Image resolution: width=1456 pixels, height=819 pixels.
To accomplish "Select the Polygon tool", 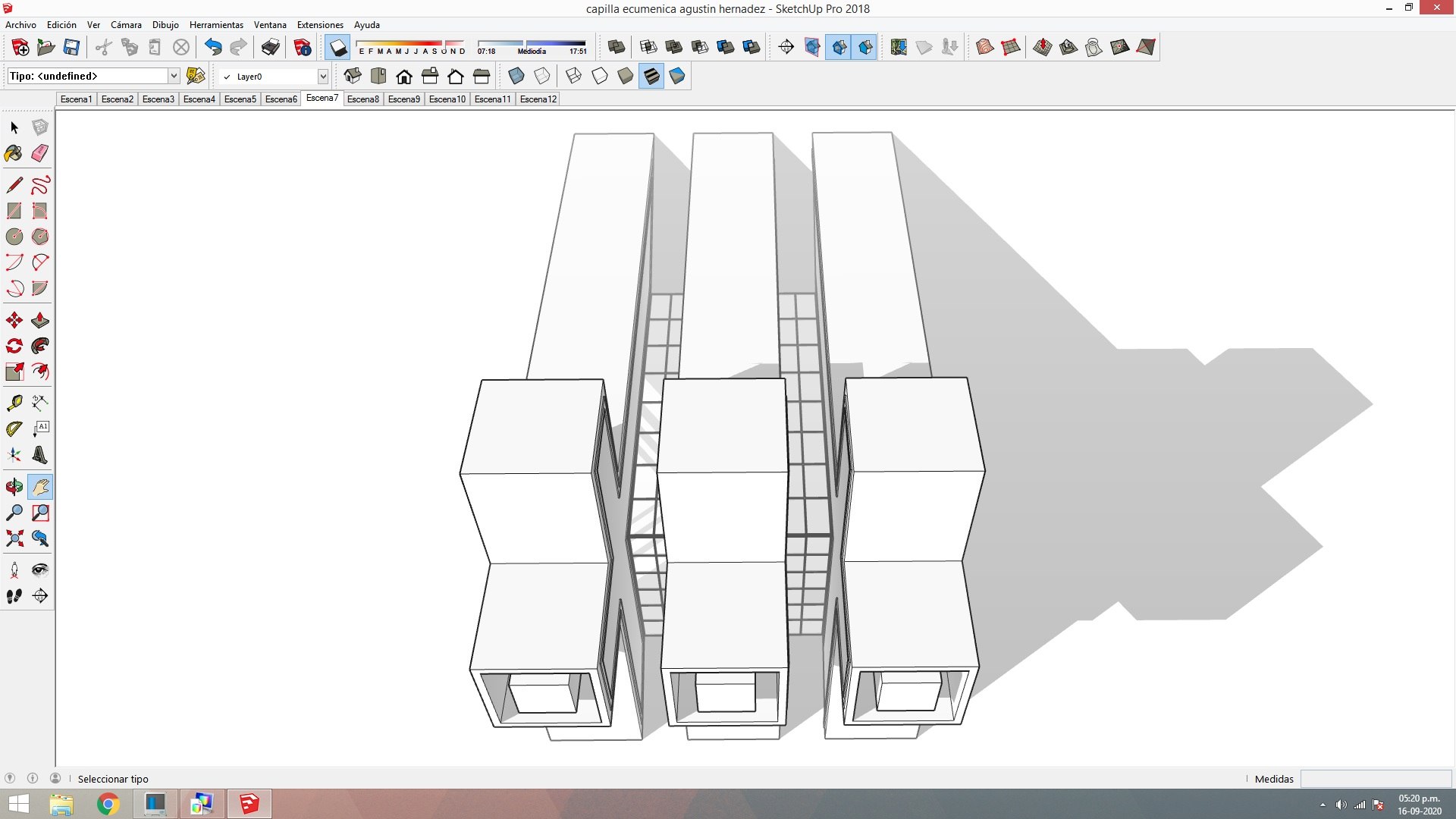I will 40,237.
